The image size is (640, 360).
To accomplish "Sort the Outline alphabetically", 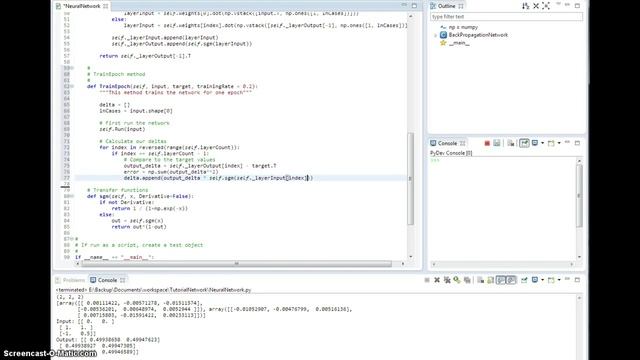I will coord(526,6).
